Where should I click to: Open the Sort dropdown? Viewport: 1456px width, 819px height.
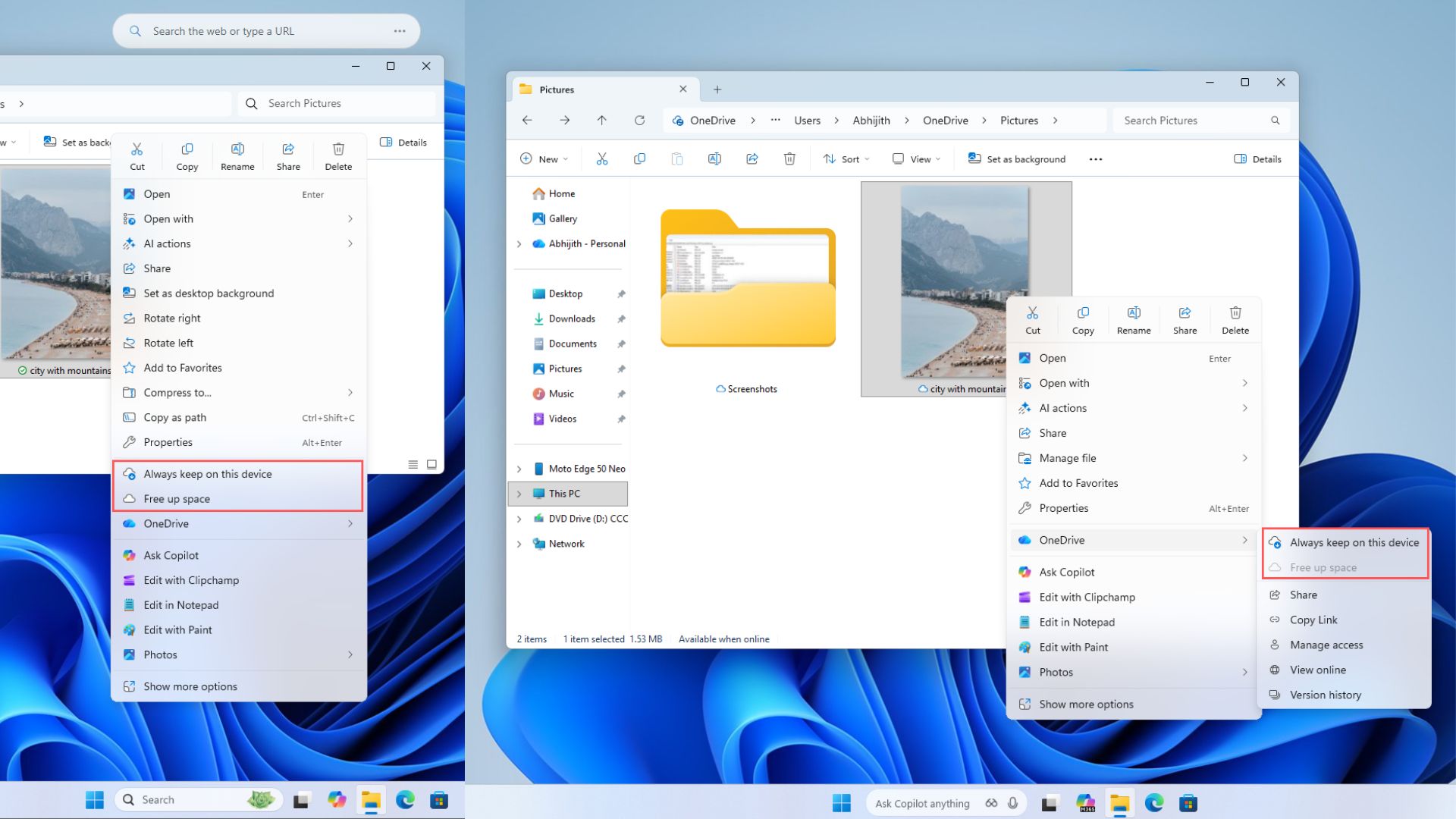tap(846, 158)
